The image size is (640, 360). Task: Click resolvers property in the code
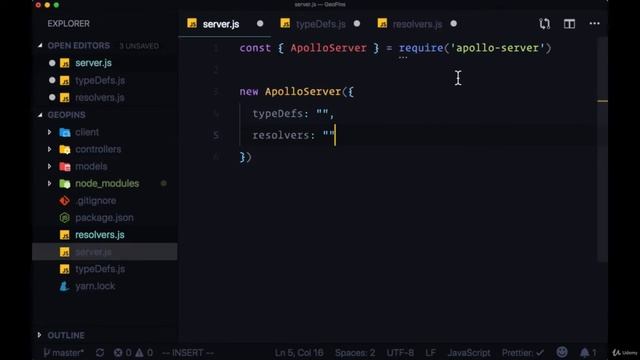(280, 135)
